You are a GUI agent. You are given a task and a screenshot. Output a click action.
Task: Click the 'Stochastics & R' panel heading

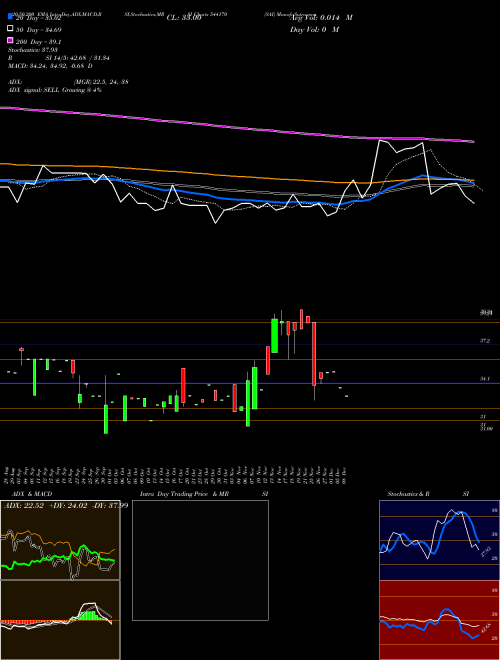pyautogui.click(x=409, y=494)
